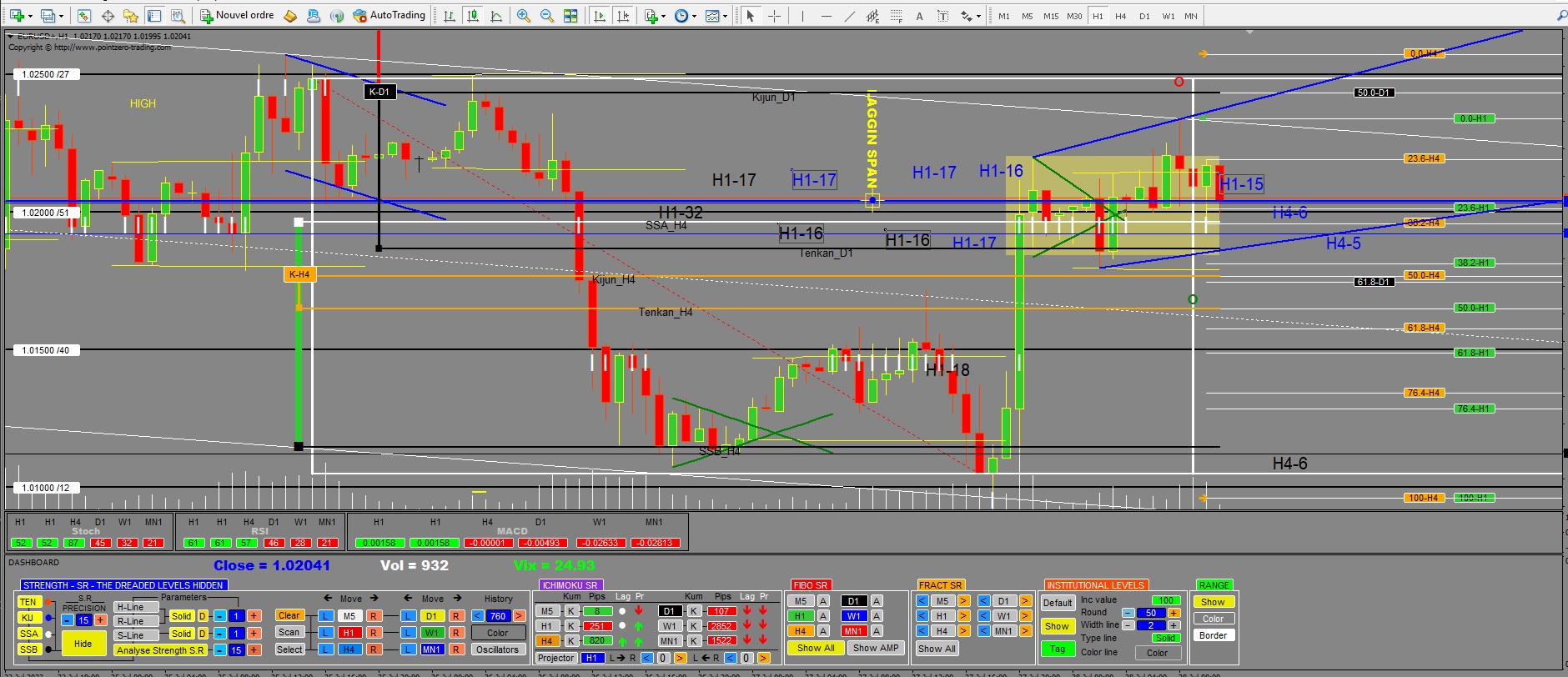Screen dimensions: 1568x677
Task: Pick the trendline drawing tool
Action: [x=849, y=16]
